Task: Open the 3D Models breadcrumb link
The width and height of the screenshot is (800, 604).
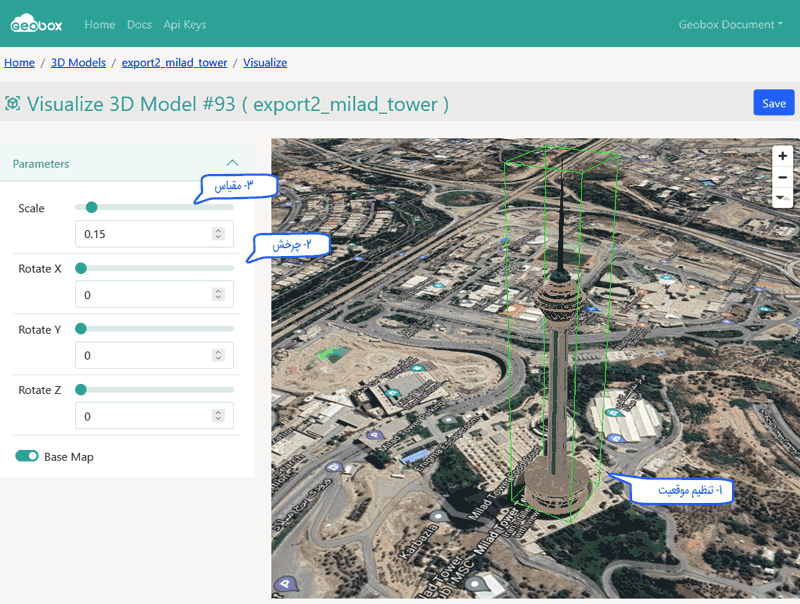Action: tap(78, 62)
